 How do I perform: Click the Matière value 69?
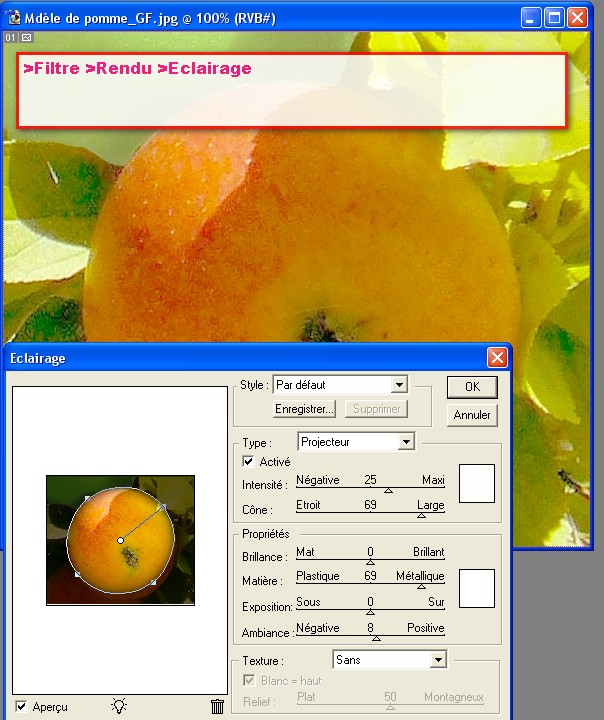pos(370,576)
